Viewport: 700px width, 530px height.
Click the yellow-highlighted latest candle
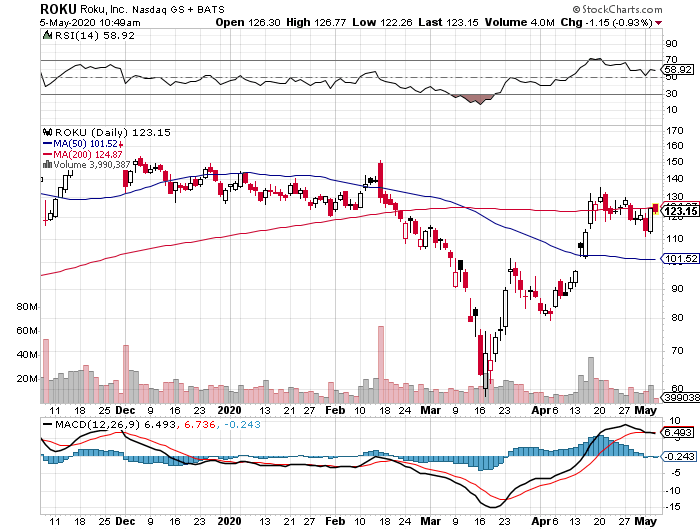click(x=655, y=208)
